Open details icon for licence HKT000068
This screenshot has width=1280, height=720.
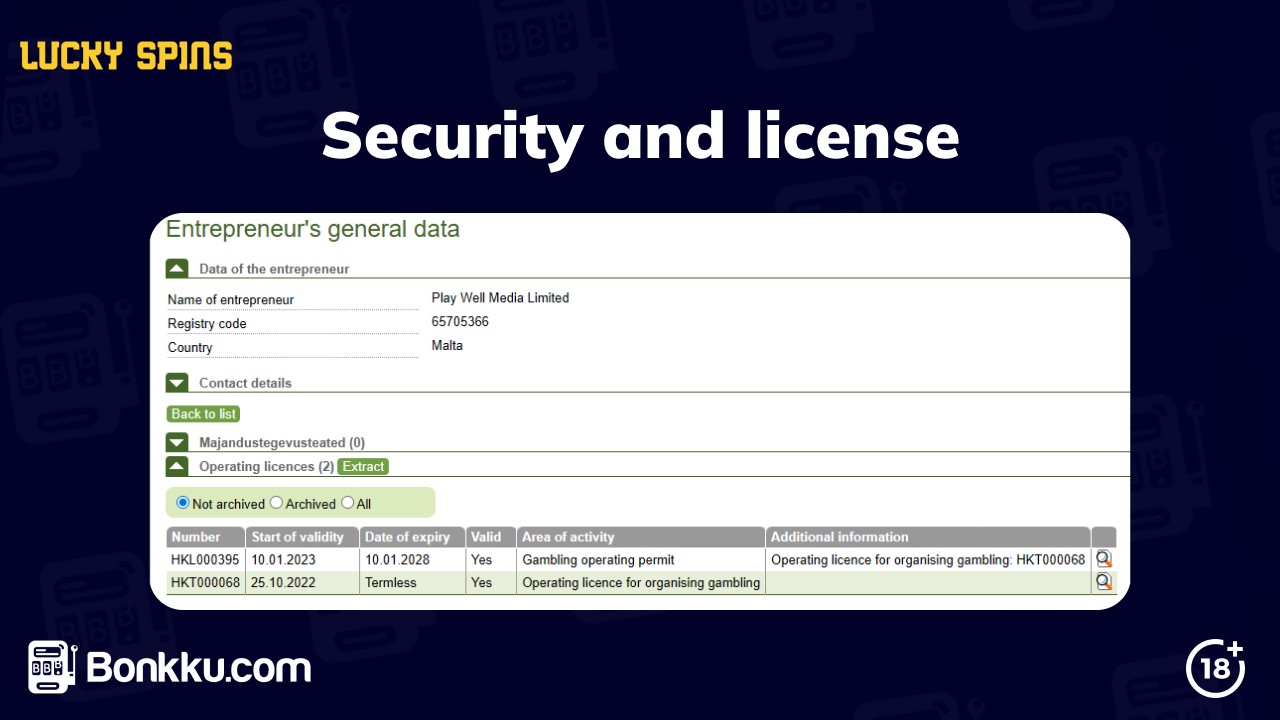click(x=1104, y=582)
